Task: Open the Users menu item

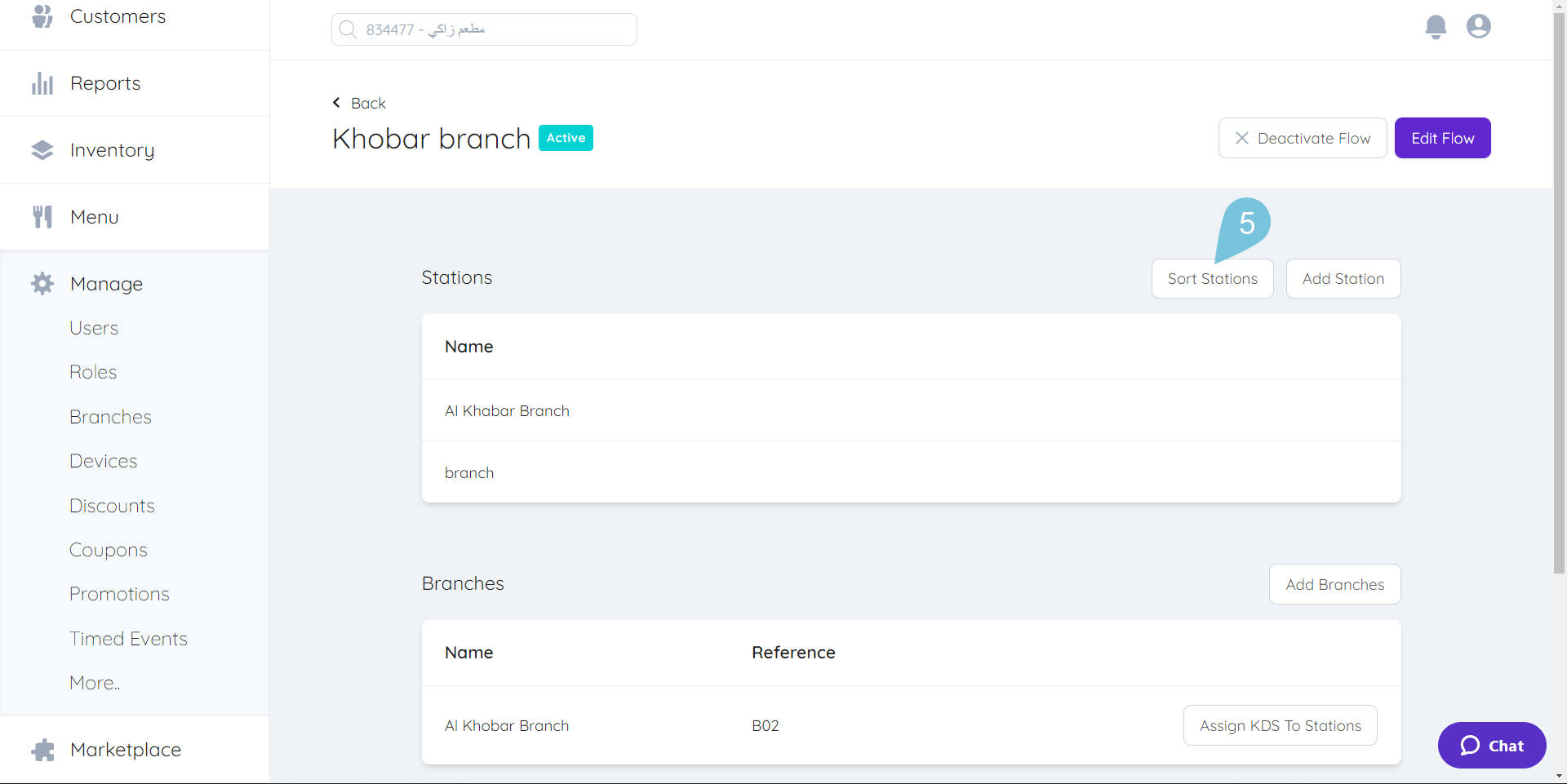Action: [94, 327]
